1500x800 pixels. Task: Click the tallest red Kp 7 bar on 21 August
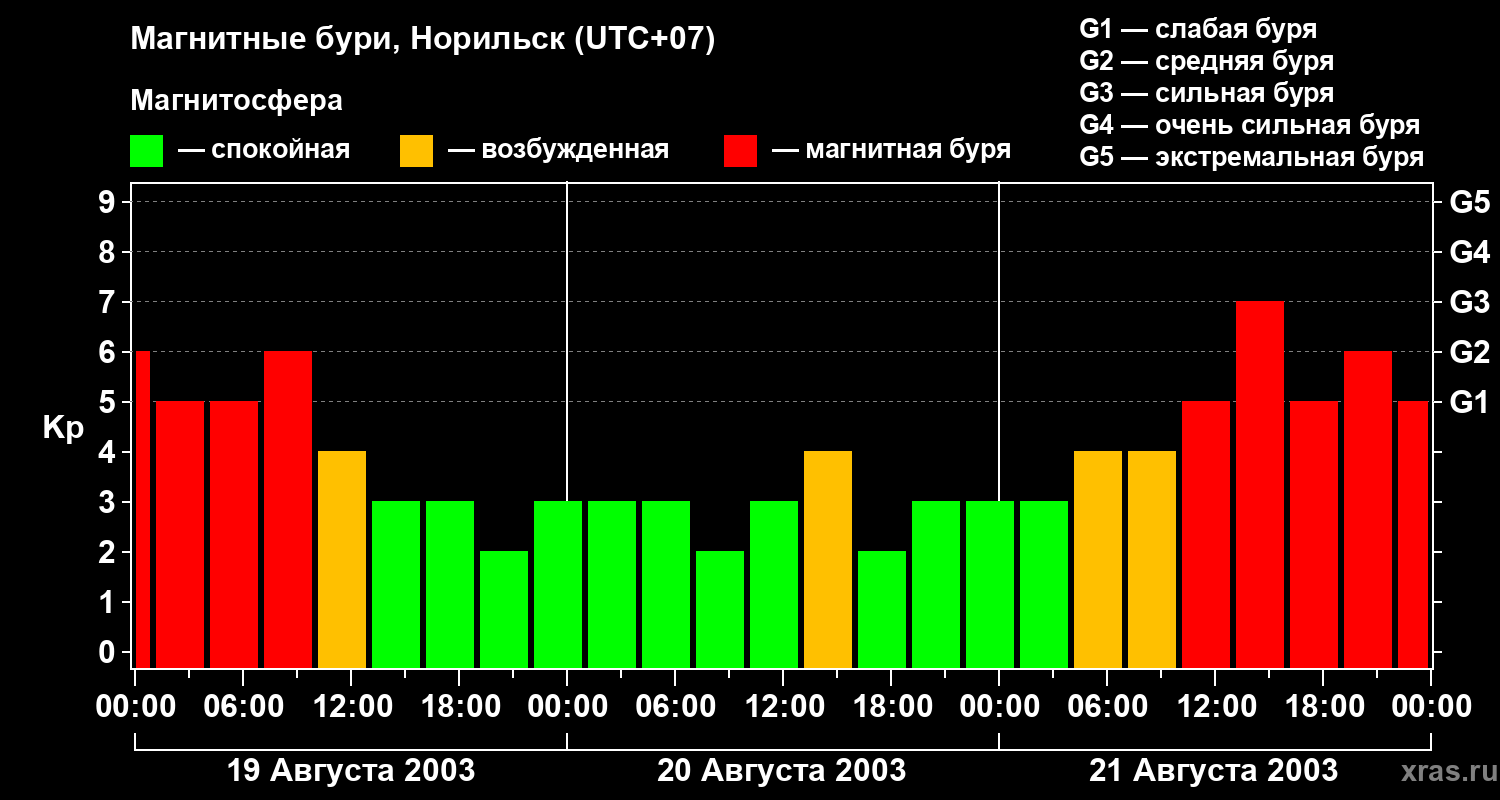coord(1260,484)
